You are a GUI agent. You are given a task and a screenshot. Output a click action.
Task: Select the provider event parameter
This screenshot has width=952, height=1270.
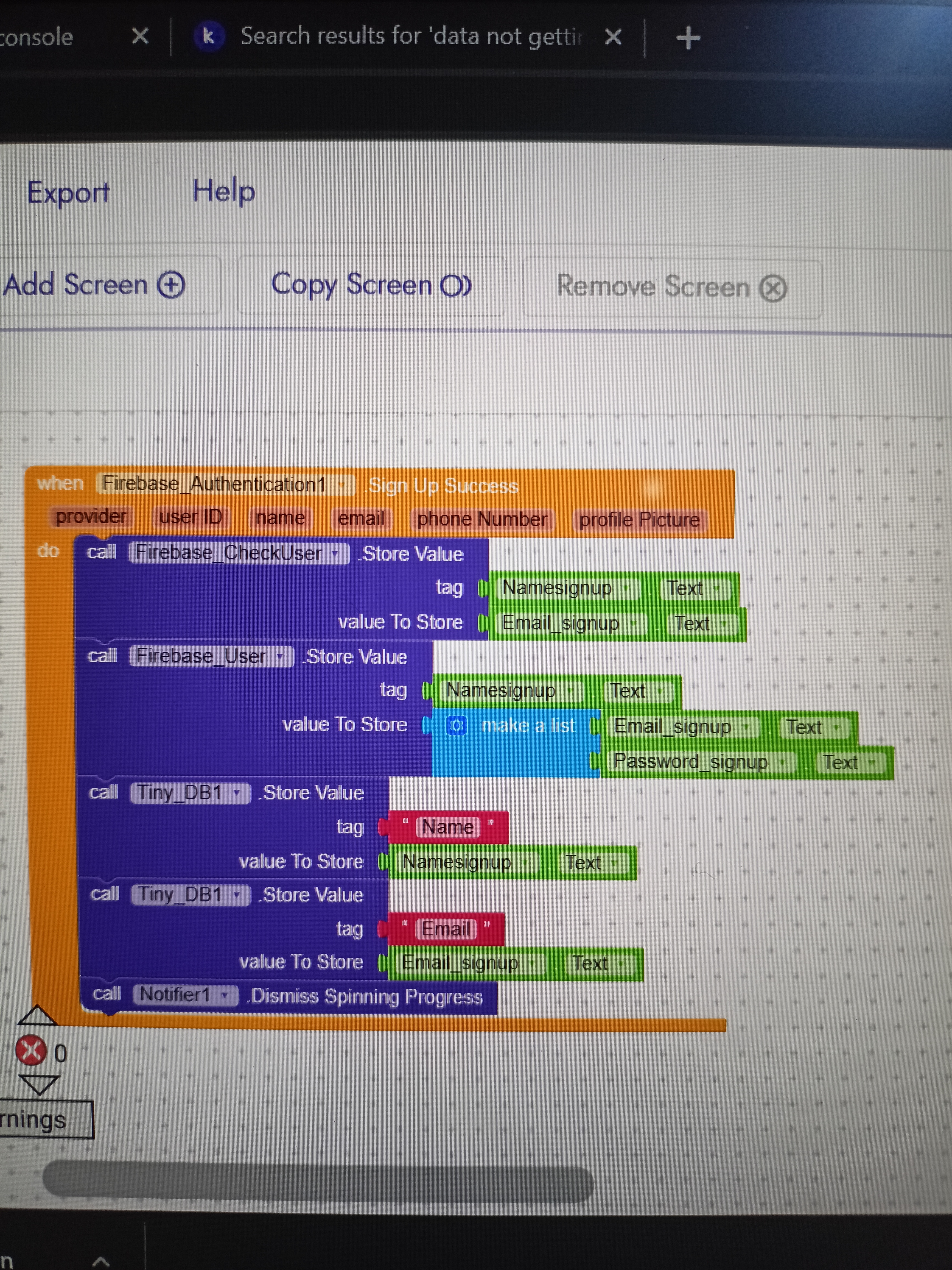coord(91,516)
